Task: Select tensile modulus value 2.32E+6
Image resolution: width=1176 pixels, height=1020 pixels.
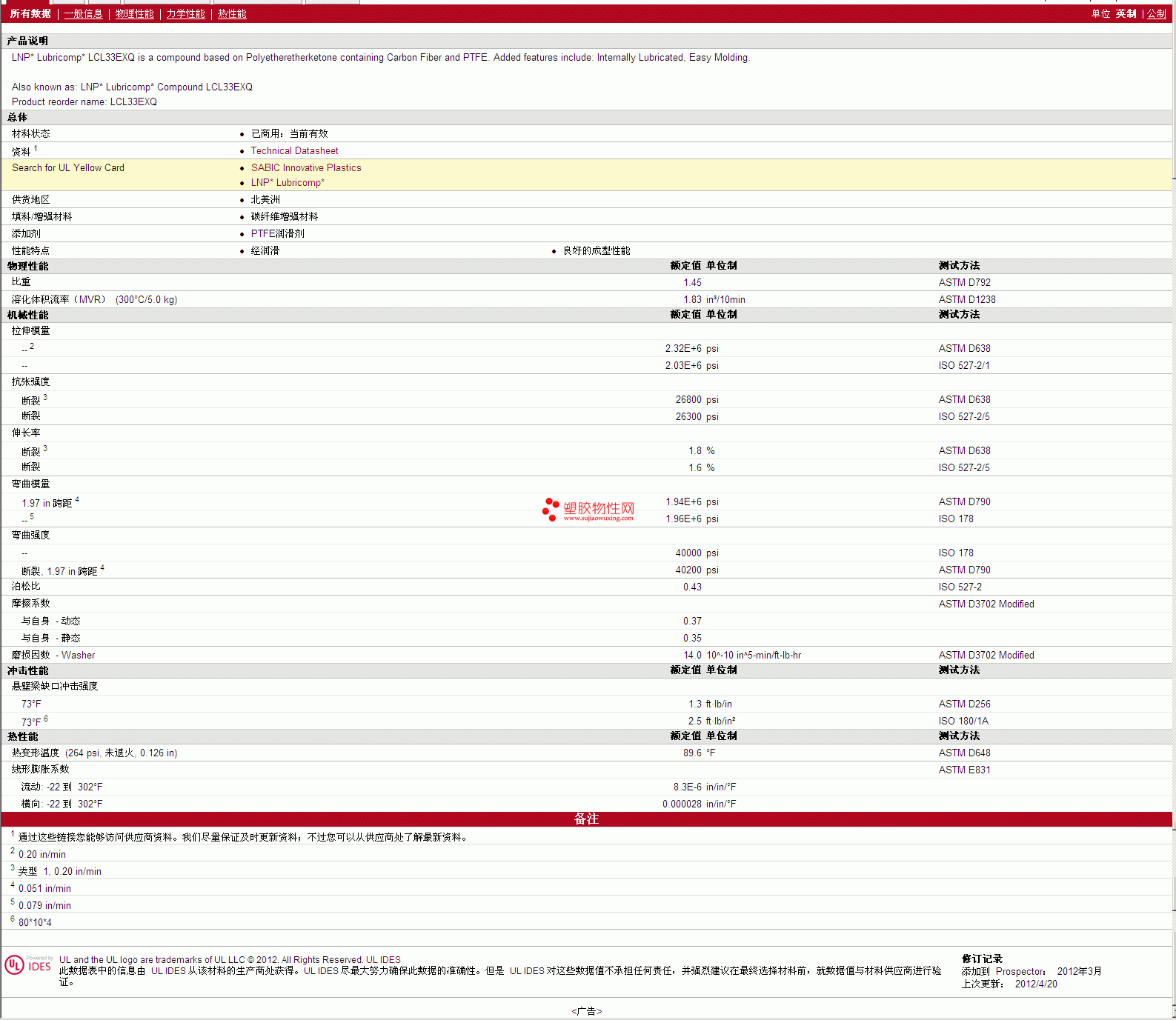Action: [x=683, y=348]
